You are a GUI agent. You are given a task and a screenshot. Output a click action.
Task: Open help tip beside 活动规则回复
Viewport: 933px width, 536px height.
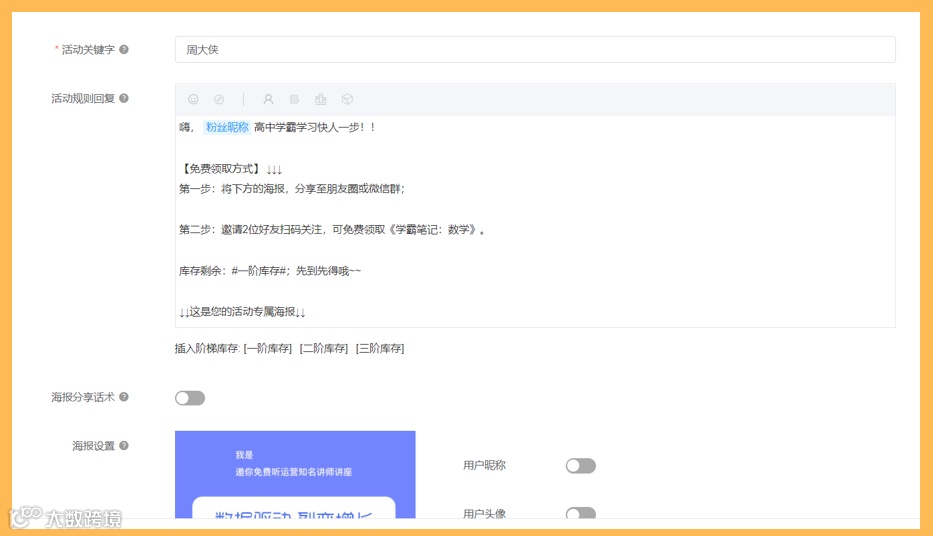(124, 98)
